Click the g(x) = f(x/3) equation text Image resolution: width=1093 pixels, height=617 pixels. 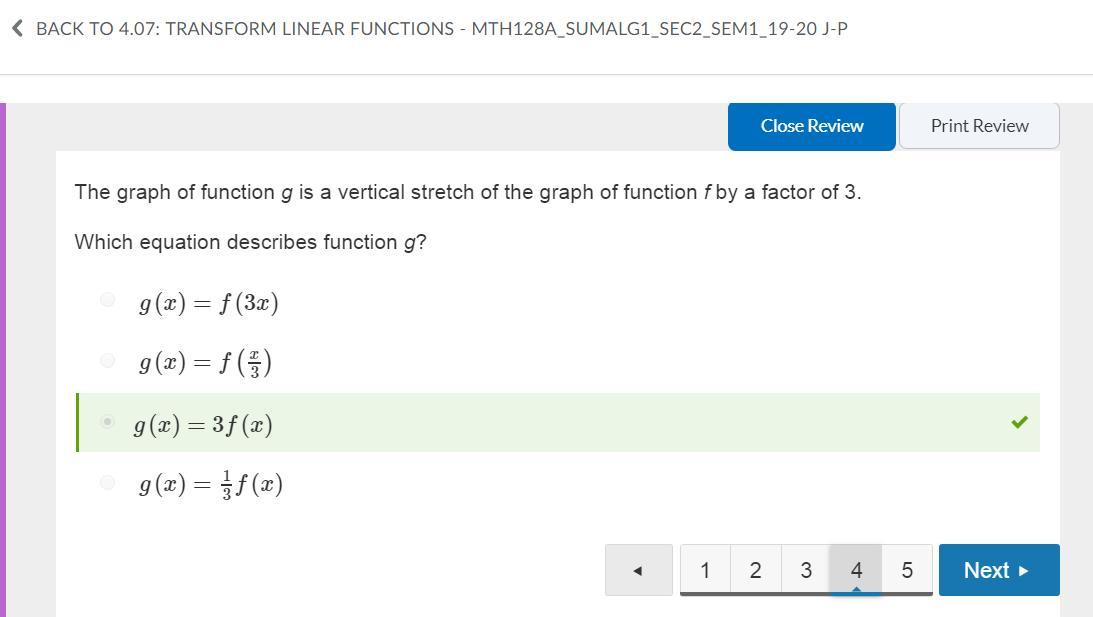(x=205, y=362)
